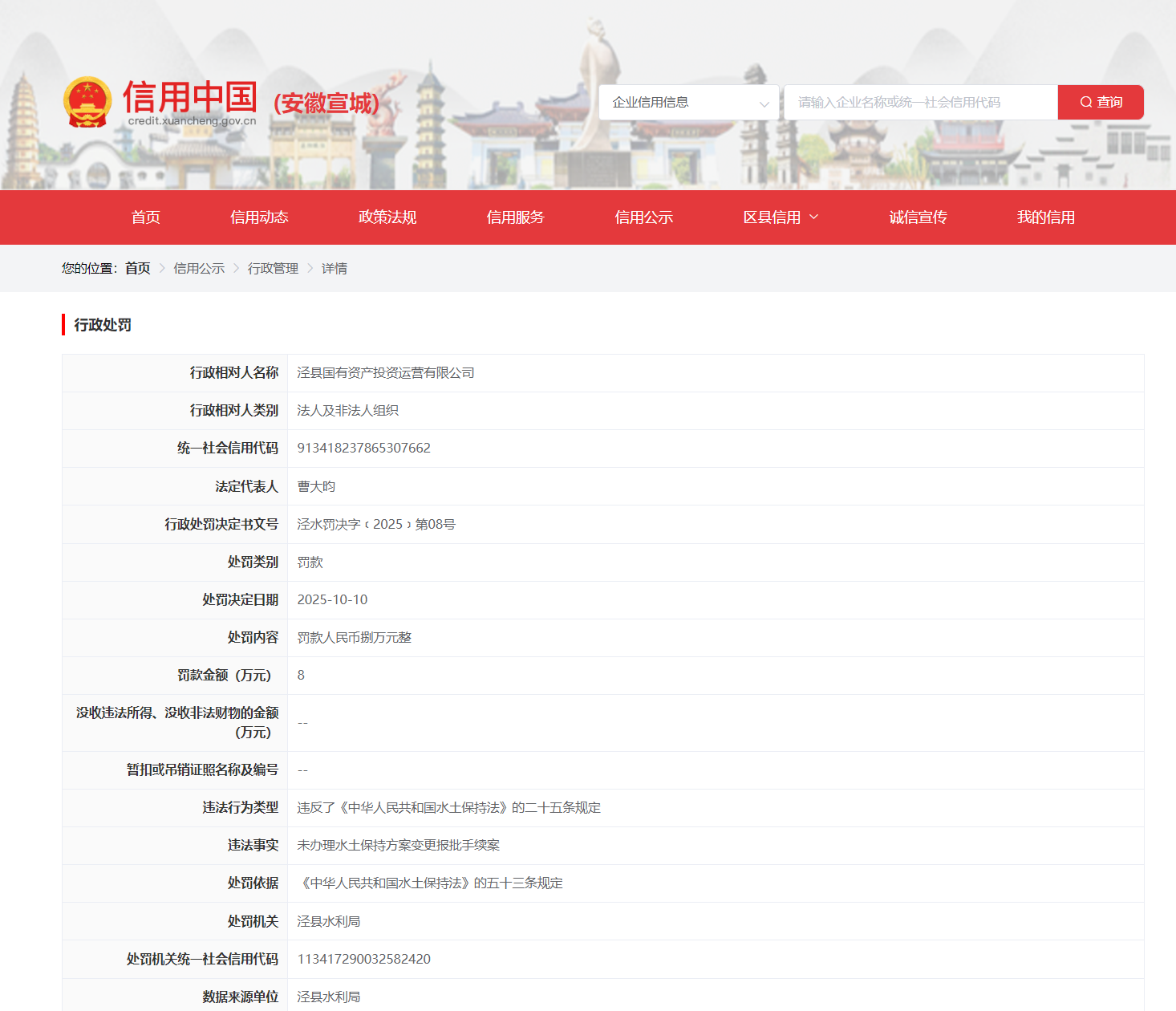This screenshot has width=1176, height=1011.
Task: Open the 诚信宣传 navigation item
Action: point(918,217)
